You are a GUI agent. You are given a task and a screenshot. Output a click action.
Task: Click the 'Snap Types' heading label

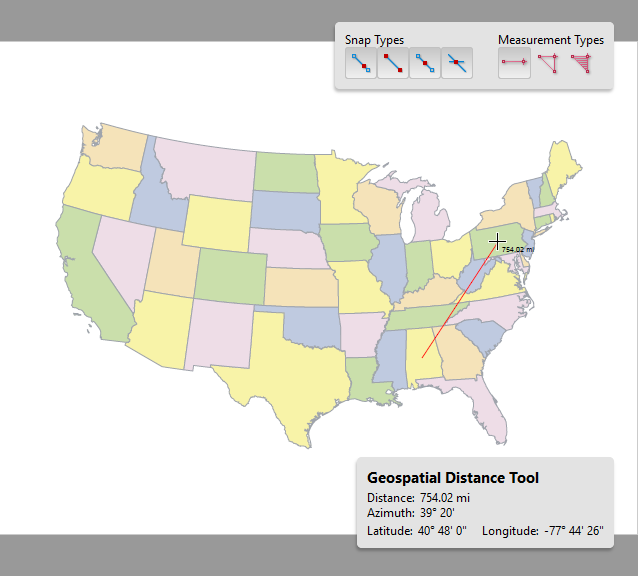pos(374,40)
